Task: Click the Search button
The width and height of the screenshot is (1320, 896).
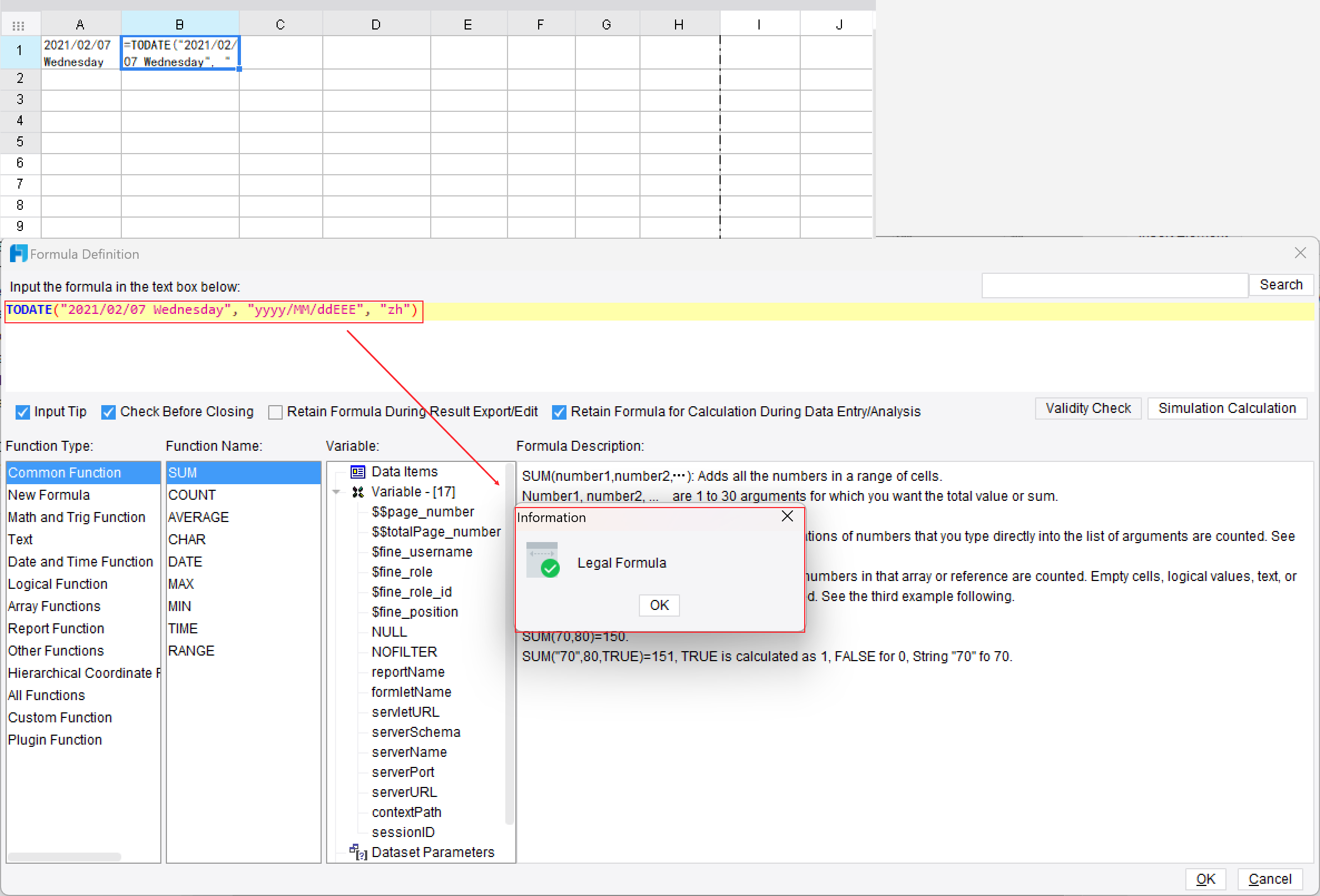Action: click(1281, 284)
